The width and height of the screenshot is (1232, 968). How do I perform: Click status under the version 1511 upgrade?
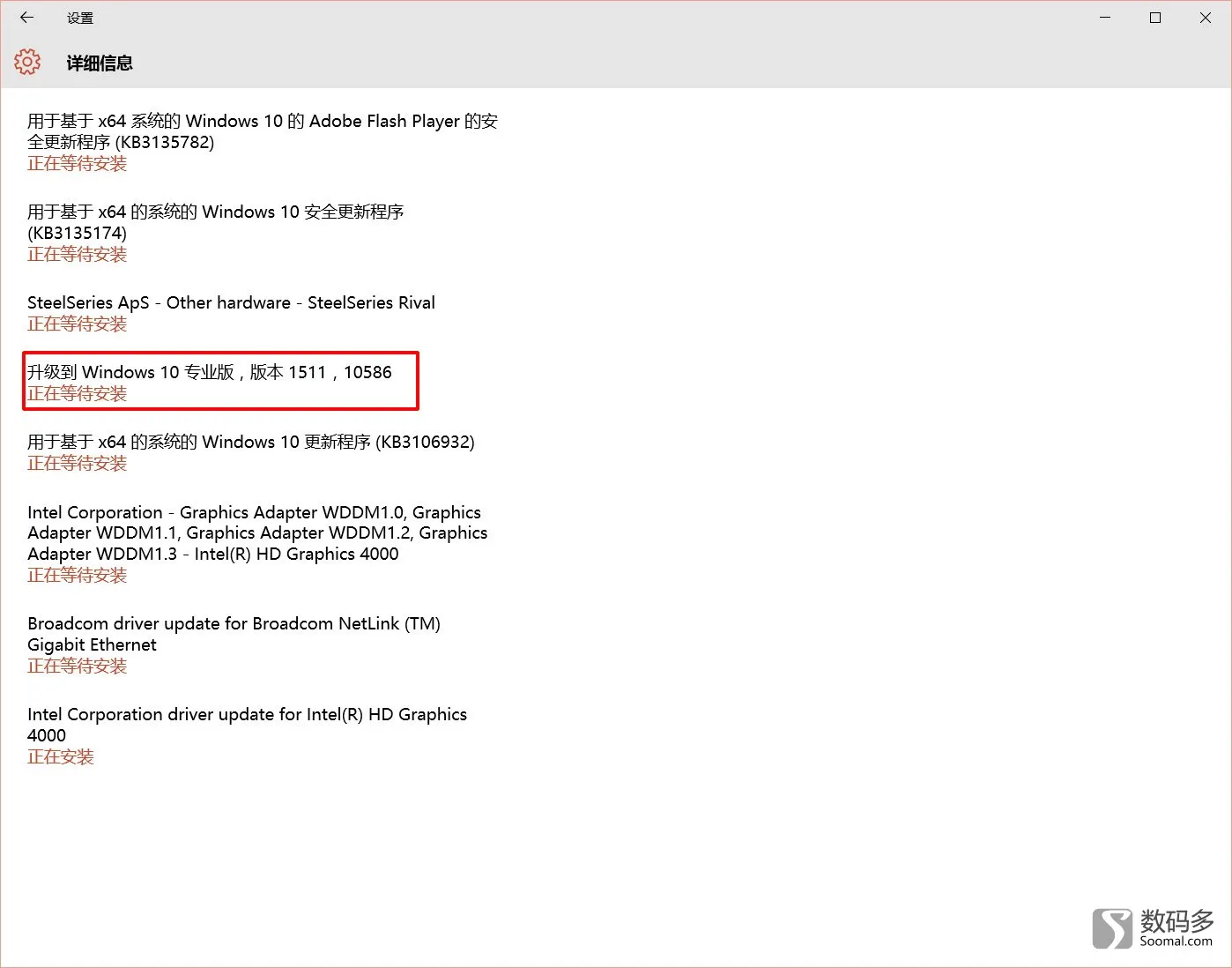click(78, 394)
